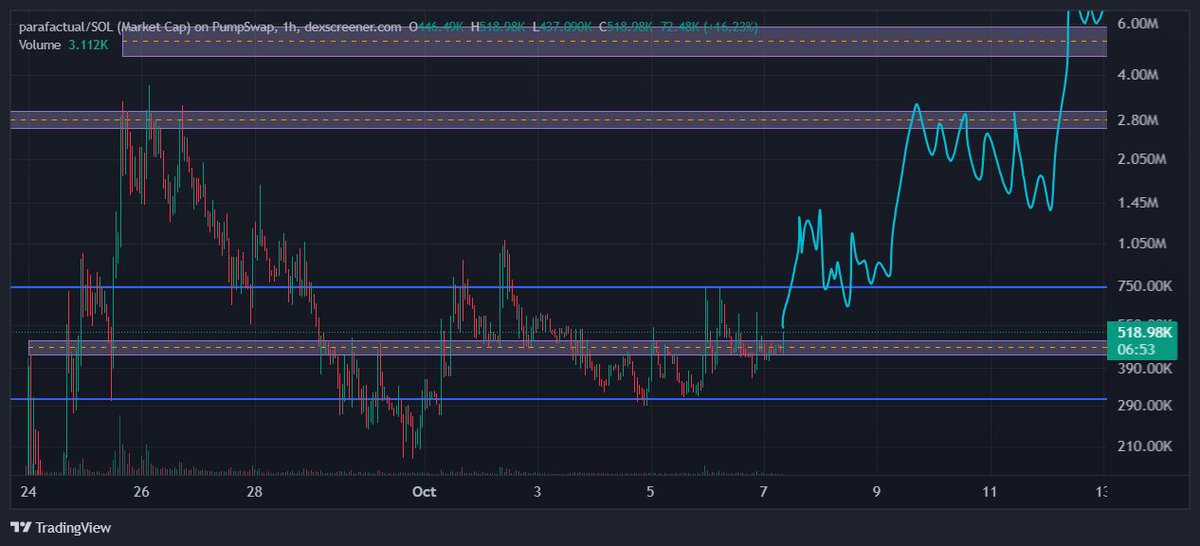Image resolution: width=1200 pixels, height=546 pixels.
Task: Click the 2.80M price axis label
Action: pyautogui.click(x=1137, y=120)
